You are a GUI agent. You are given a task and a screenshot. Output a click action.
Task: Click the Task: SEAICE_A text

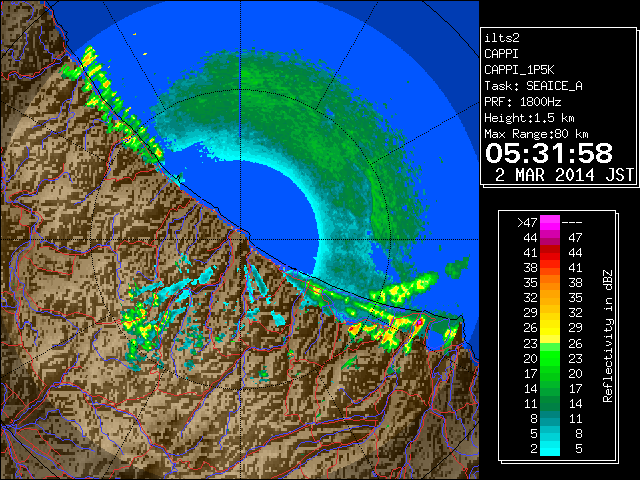(x=533, y=86)
